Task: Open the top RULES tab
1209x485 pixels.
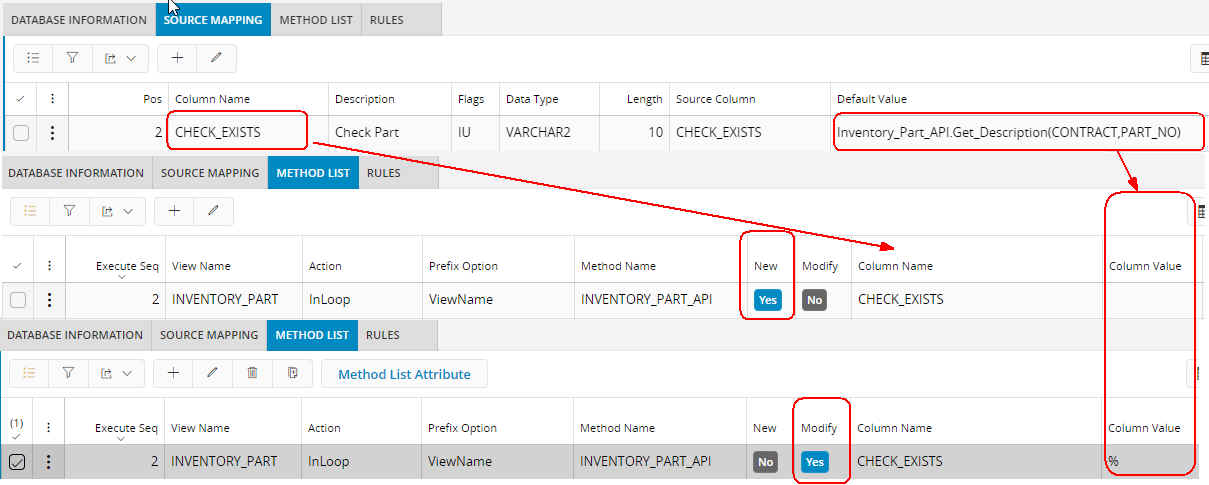Action: [x=387, y=19]
